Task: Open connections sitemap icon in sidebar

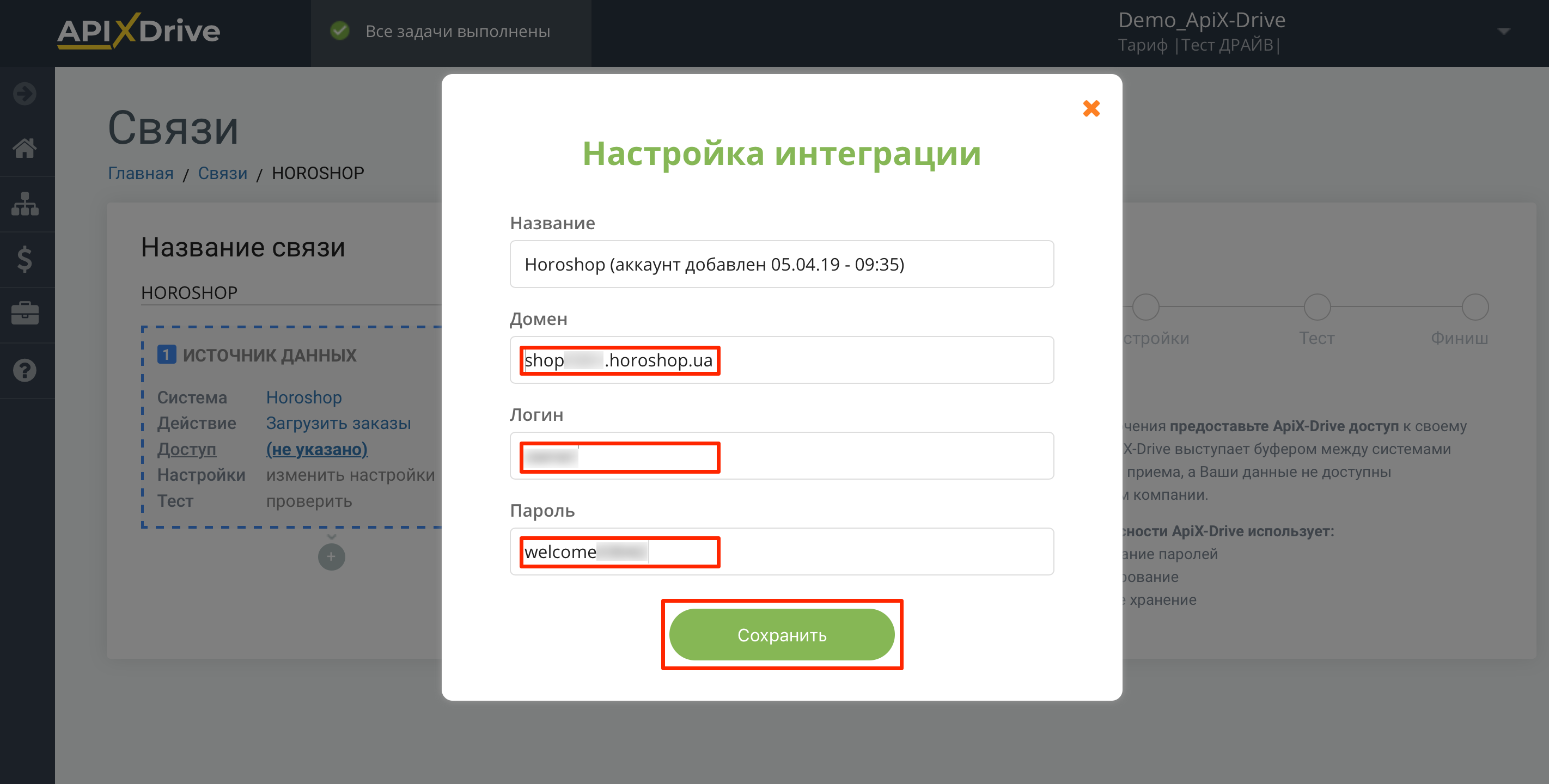Action: 25,204
